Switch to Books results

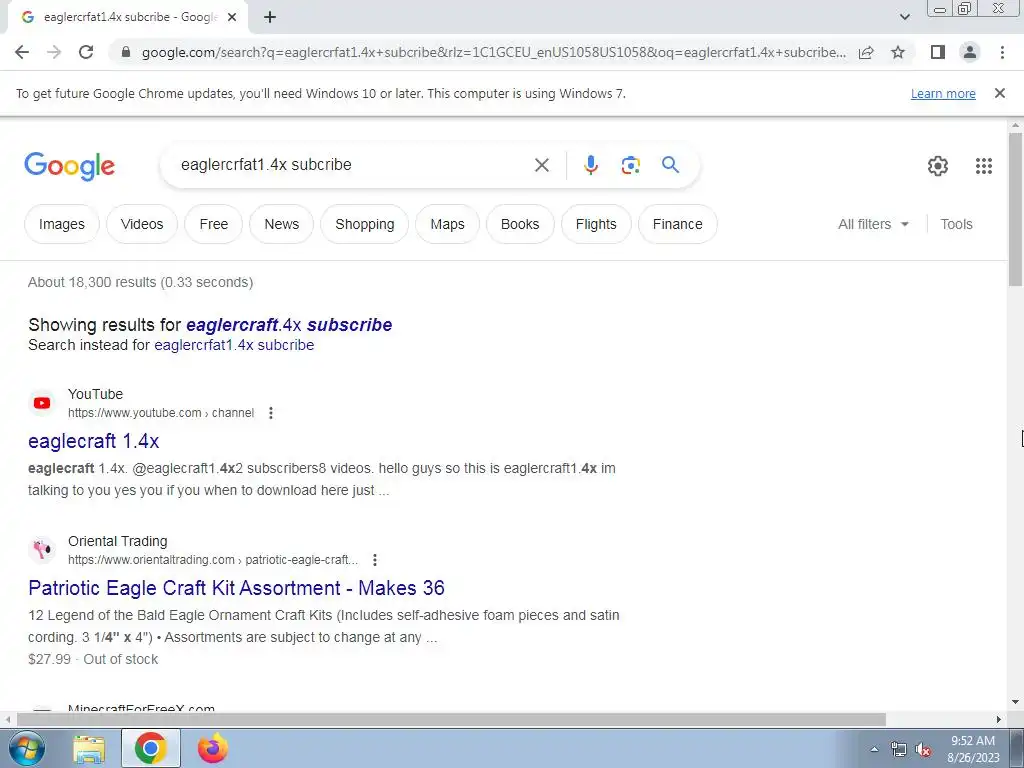[x=520, y=224]
